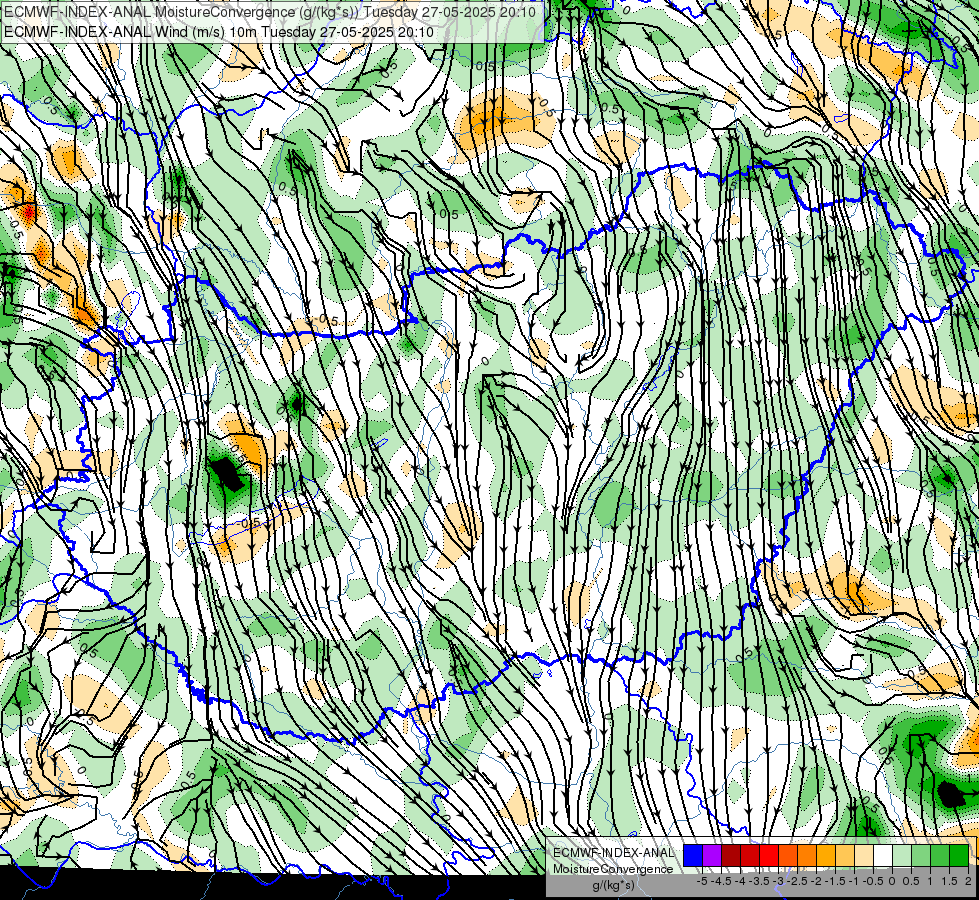Pick the palest green legend swatch
The height and width of the screenshot is (900, 979).
[x=902, y=855]
